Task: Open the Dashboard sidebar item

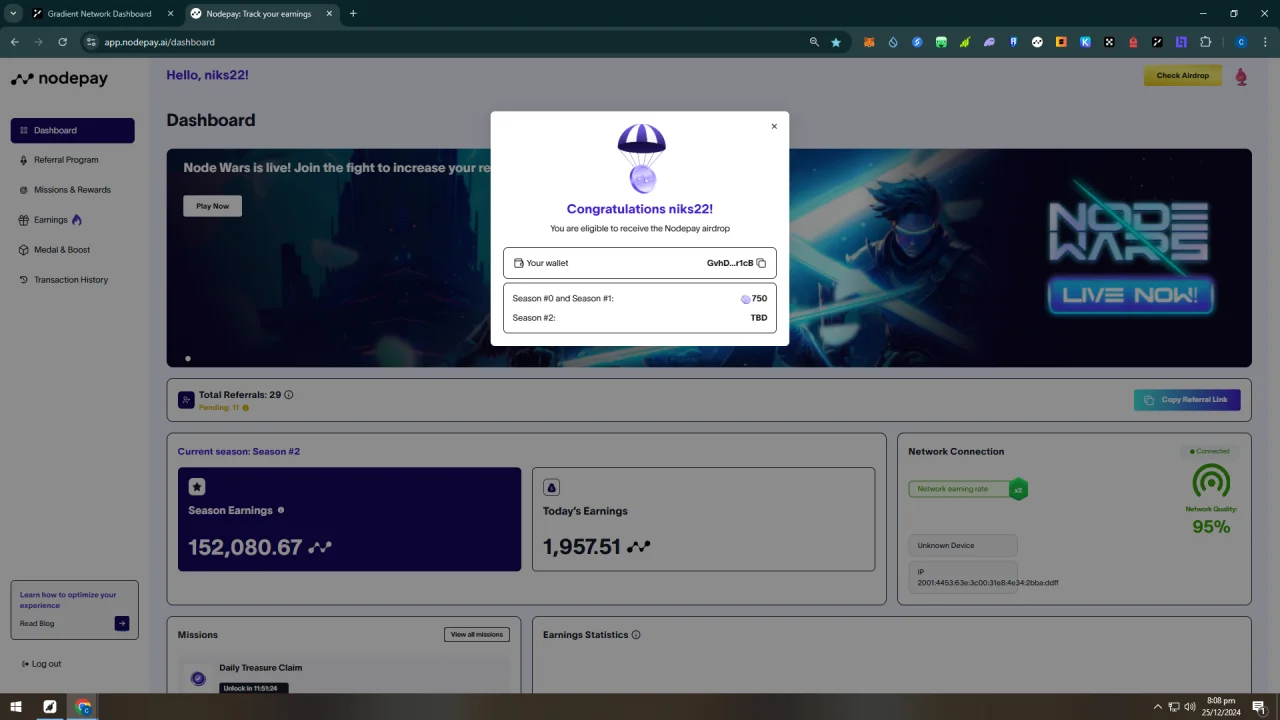Action: [72, 130]
